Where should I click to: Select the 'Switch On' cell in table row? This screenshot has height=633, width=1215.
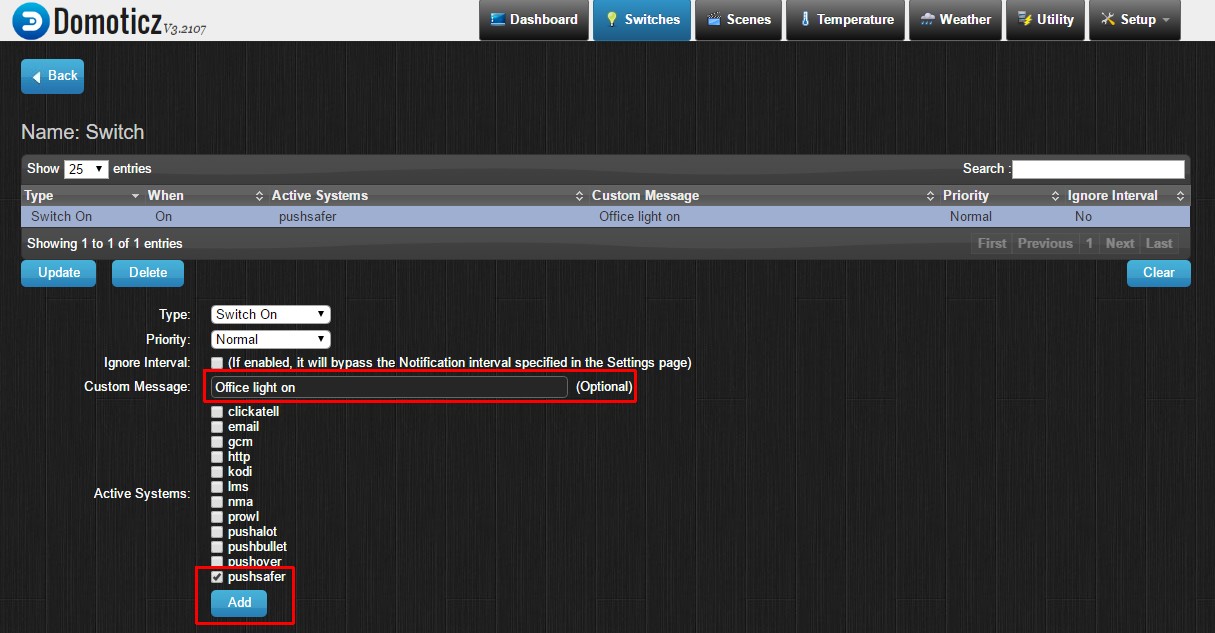pos(62,216)
